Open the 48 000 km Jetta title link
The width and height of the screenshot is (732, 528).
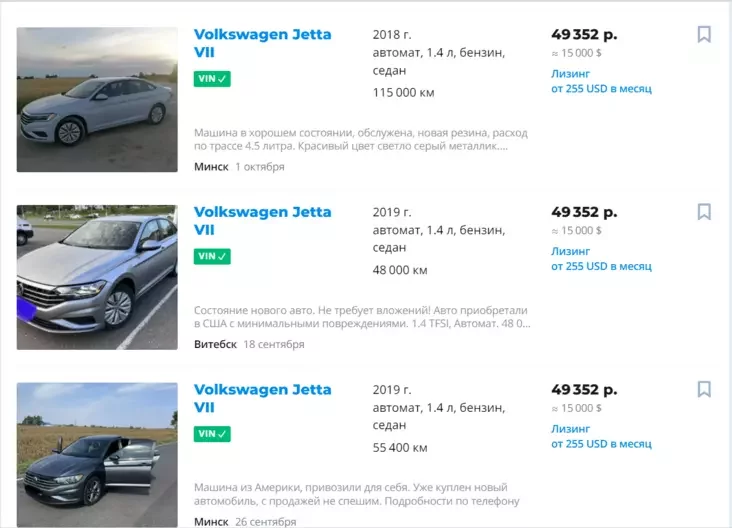pyautogui.click(x=262, y=221)
